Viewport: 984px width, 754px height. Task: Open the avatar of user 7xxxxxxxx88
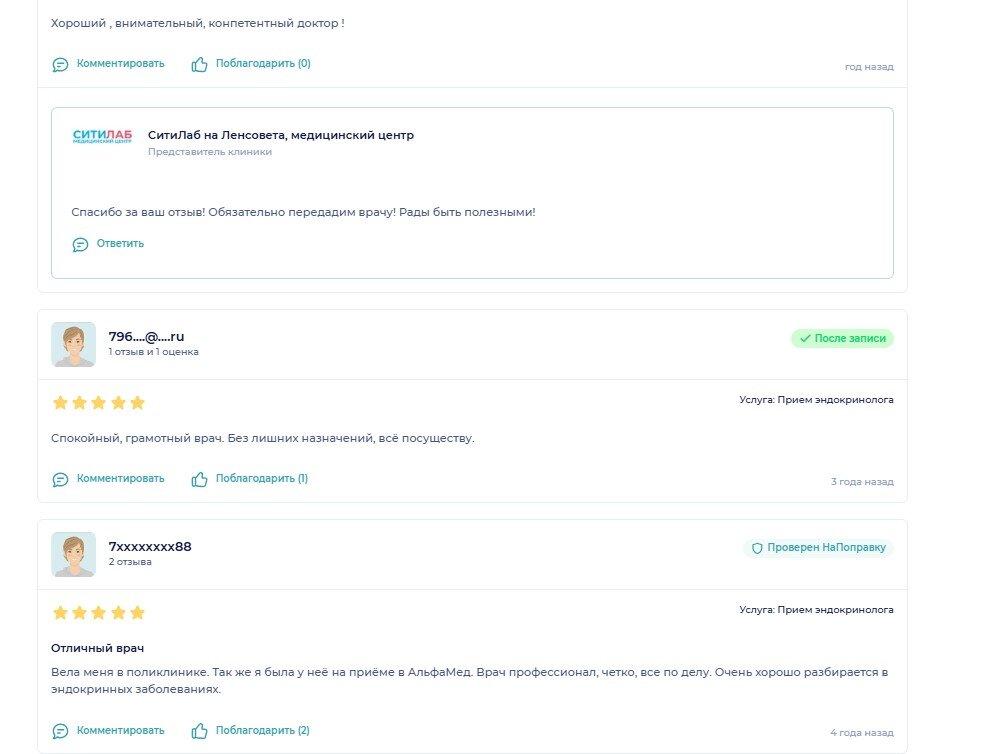pyautogui.click(x=73, y=554)
